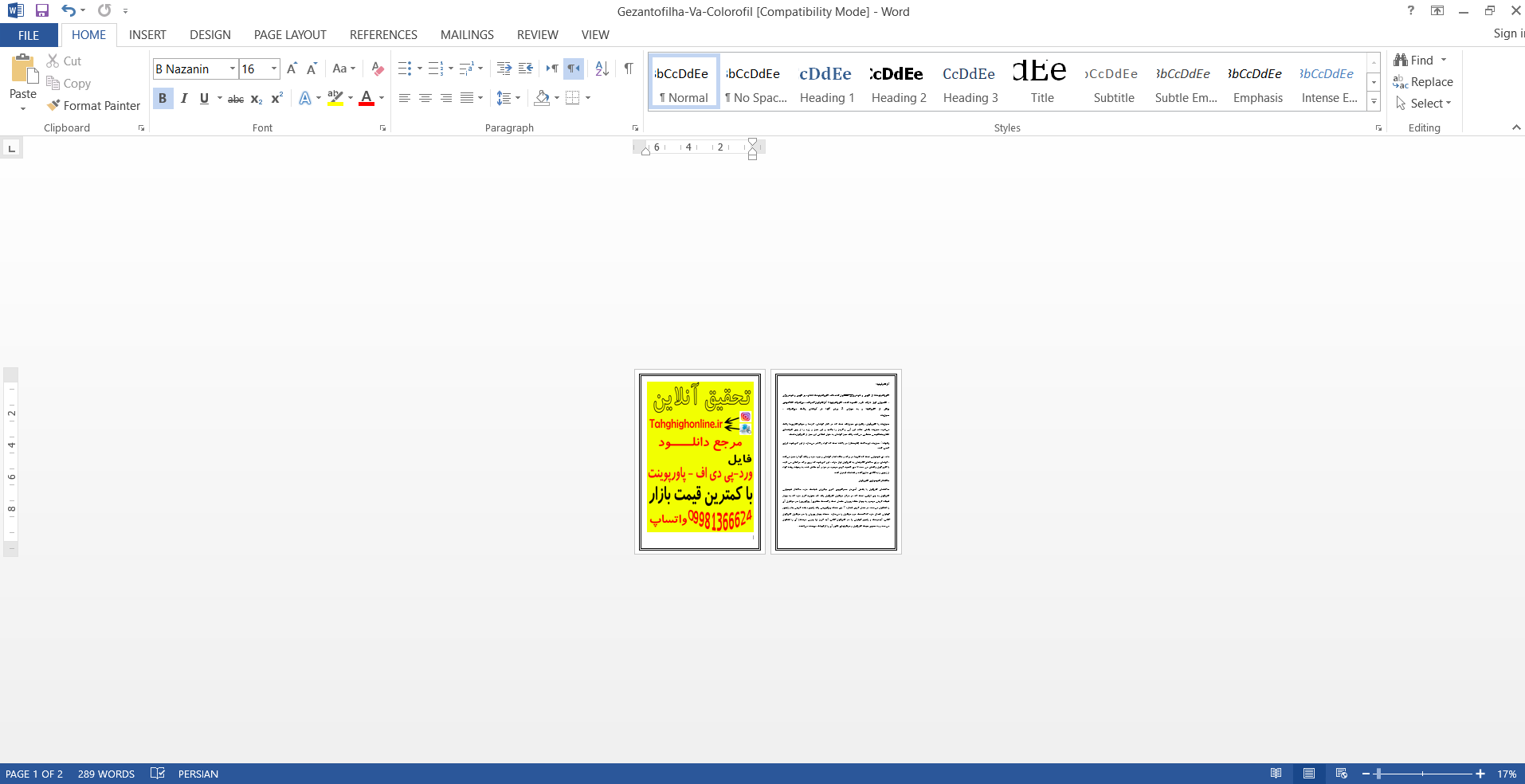Switch to Web Layout view

tap(1342, 774)
